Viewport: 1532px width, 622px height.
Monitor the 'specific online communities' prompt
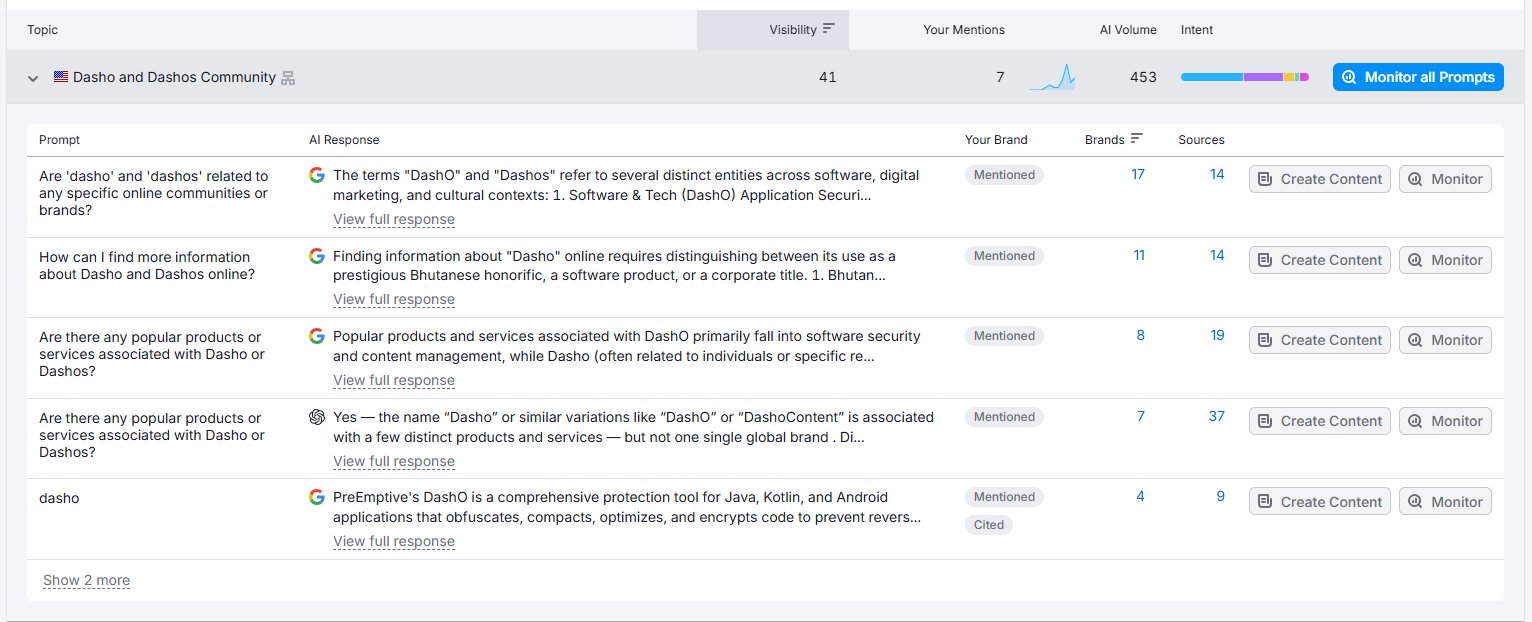(x=1445, y=179)
